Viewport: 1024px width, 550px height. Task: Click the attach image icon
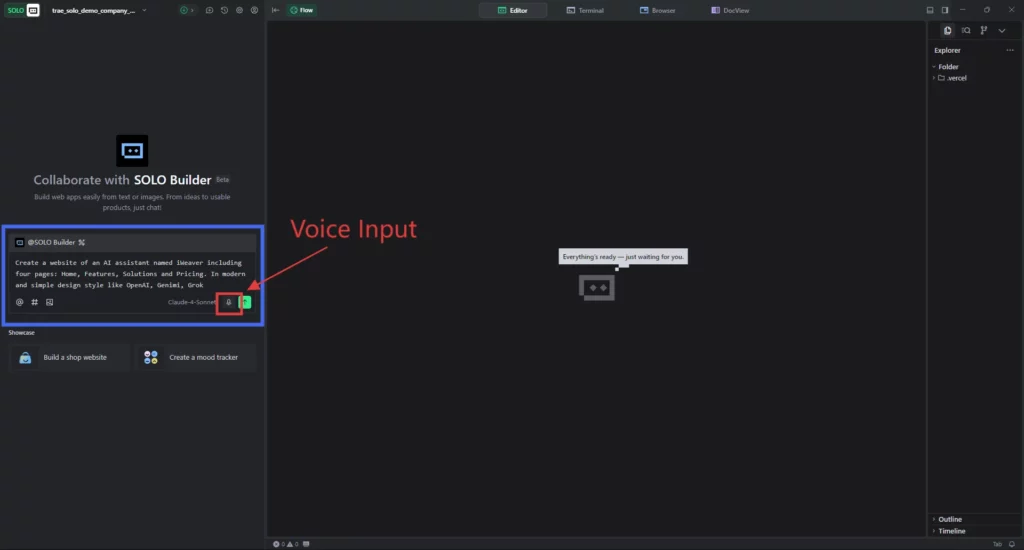point(50,302)
